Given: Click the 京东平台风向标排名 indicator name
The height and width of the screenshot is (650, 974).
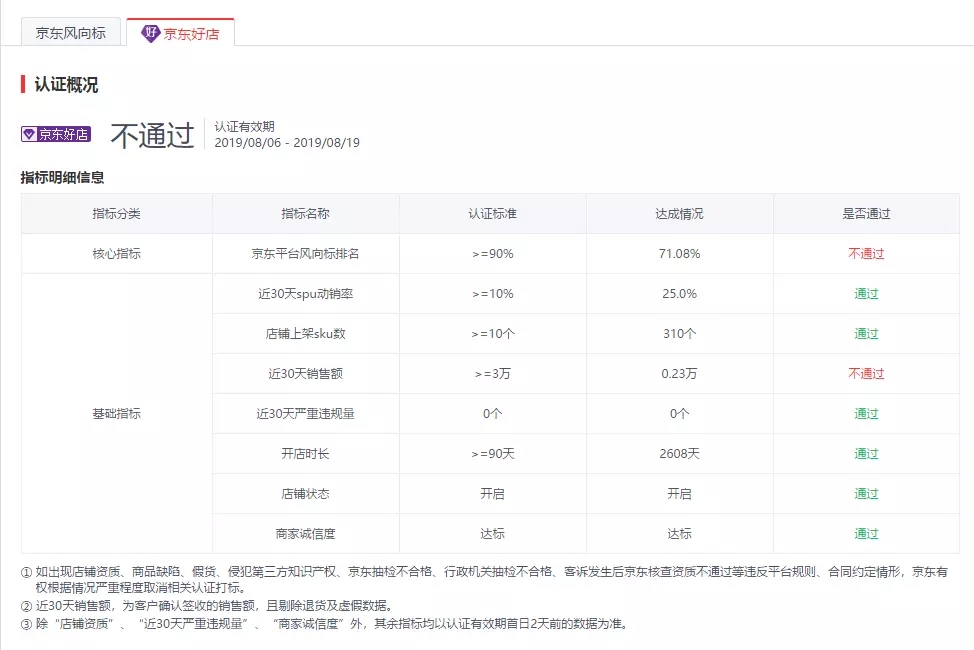Looking at the screenshot, I should (305, 254).
